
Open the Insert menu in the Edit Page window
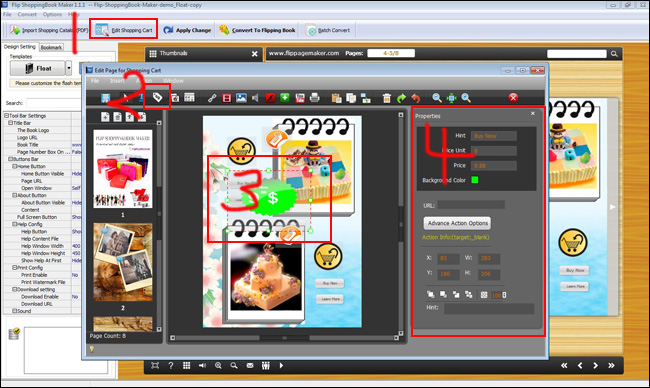[x=117, y=81]
